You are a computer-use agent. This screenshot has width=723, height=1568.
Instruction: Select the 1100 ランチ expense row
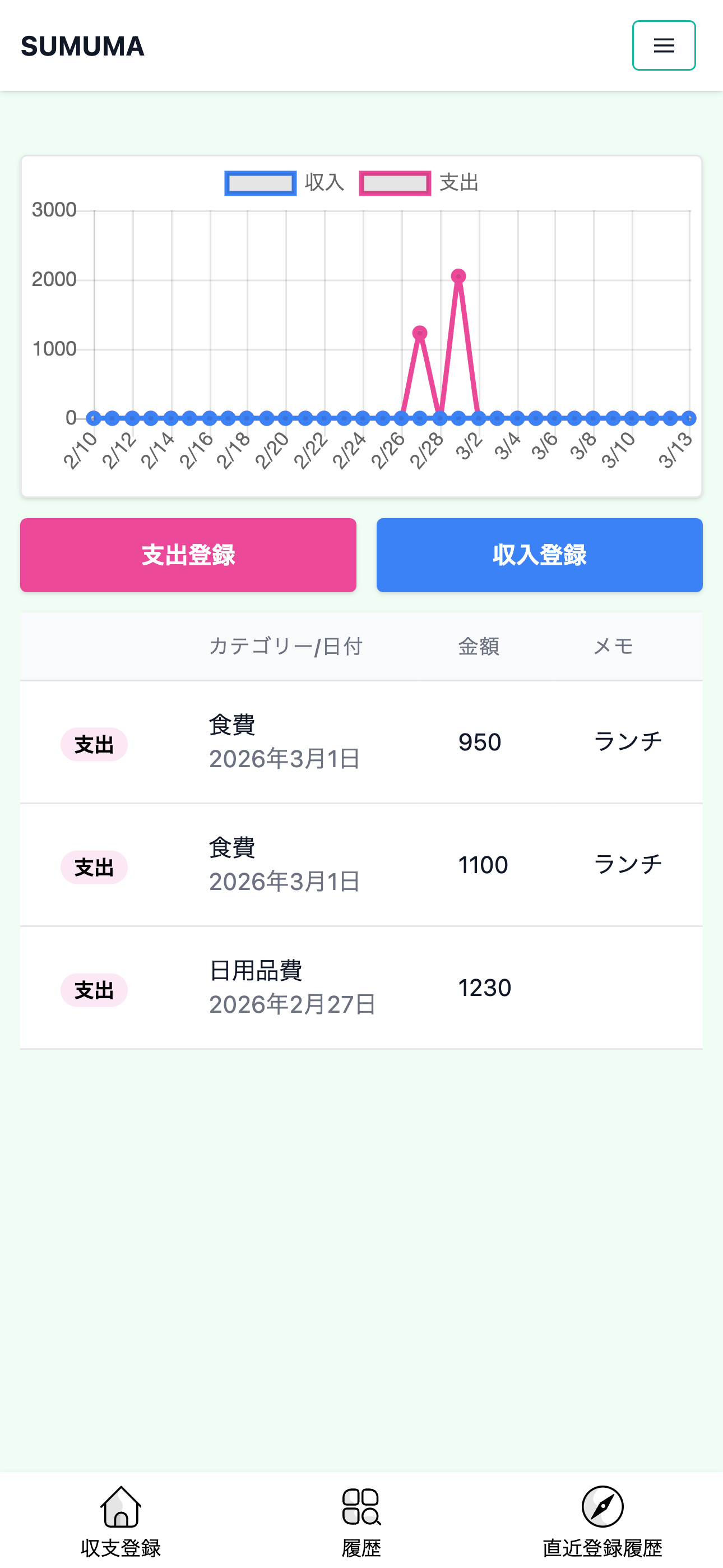(361, 865)
